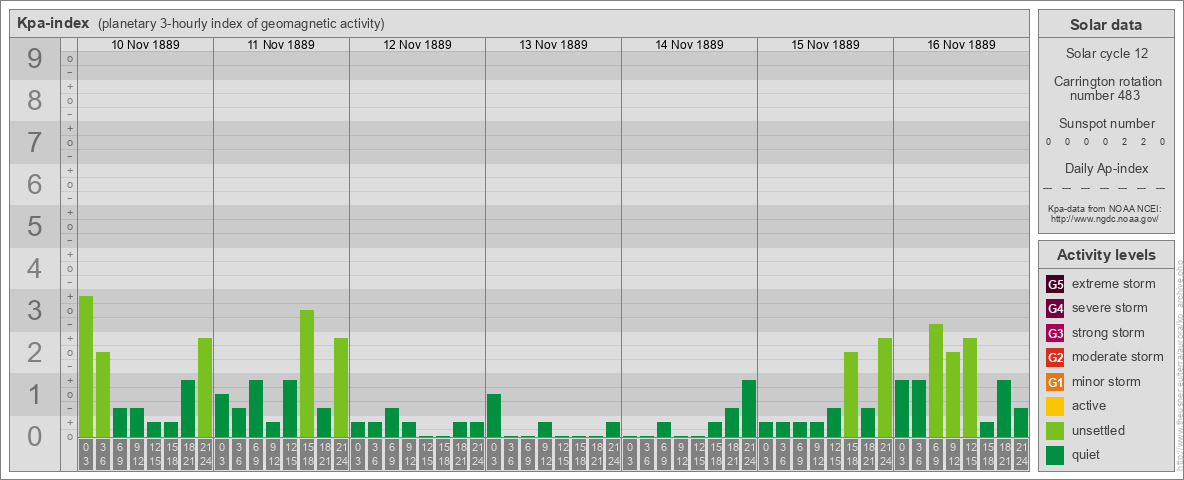Click the 'Daily Ap-index' label

coord(1106,168)
